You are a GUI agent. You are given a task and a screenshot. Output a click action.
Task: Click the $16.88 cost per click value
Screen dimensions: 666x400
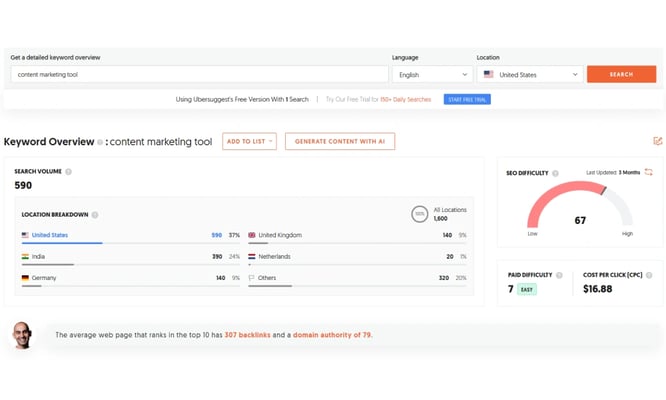coord(598,289)
